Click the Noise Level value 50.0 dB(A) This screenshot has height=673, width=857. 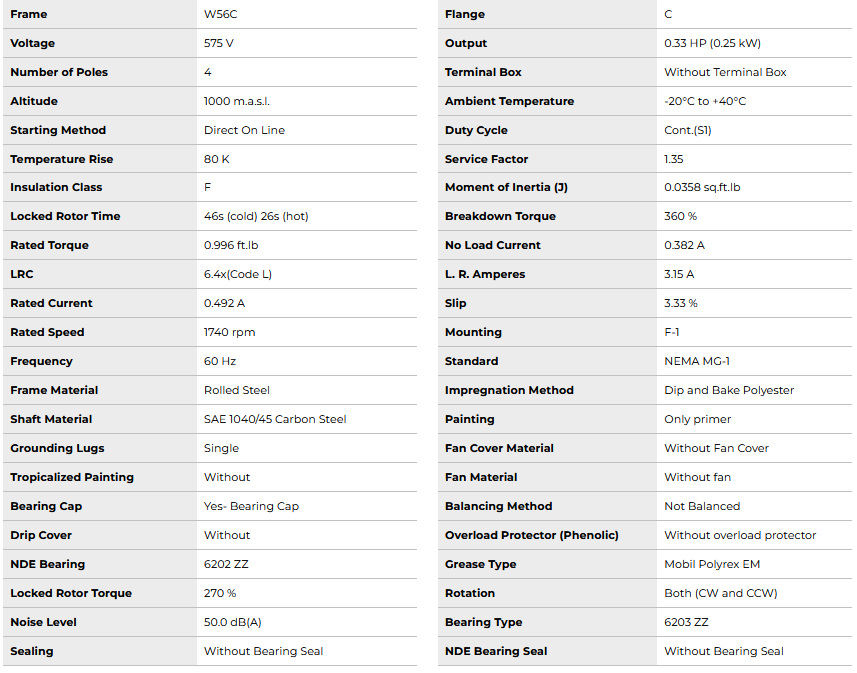point(233,623)
